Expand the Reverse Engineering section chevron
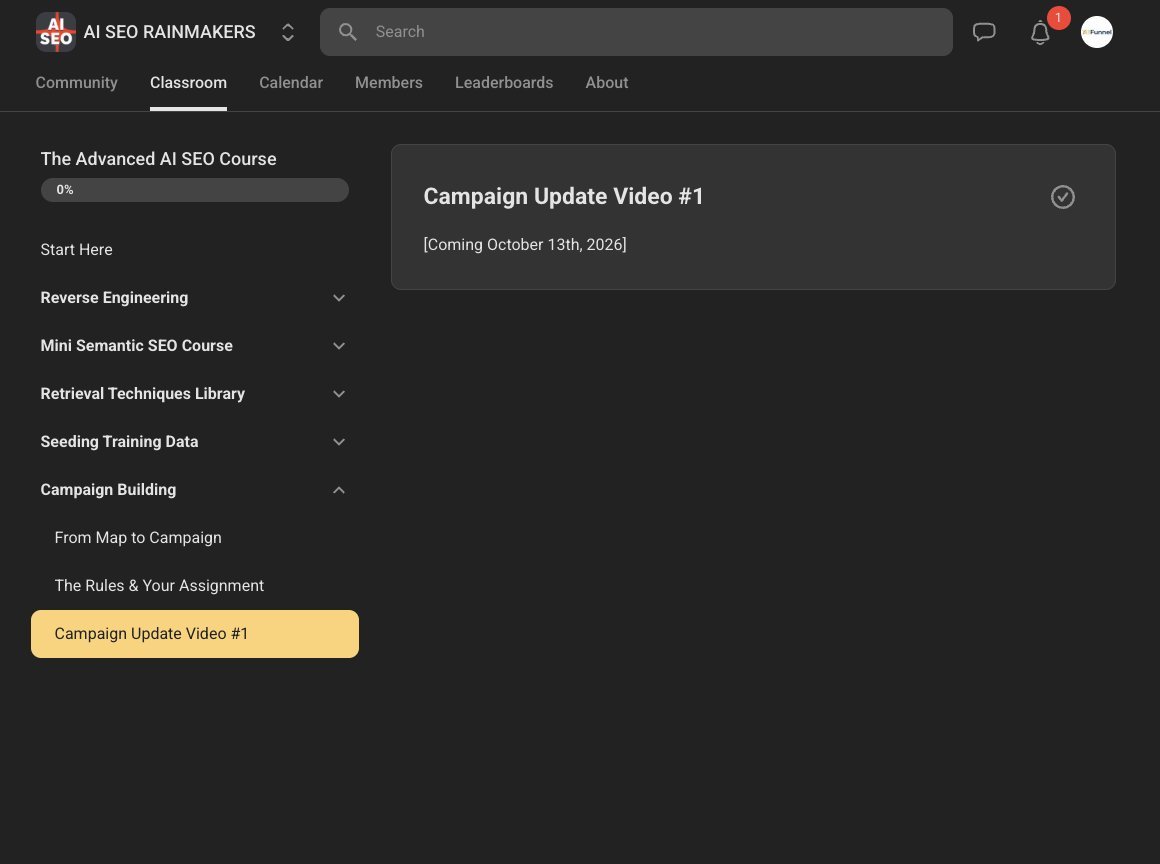 [339, 298]
